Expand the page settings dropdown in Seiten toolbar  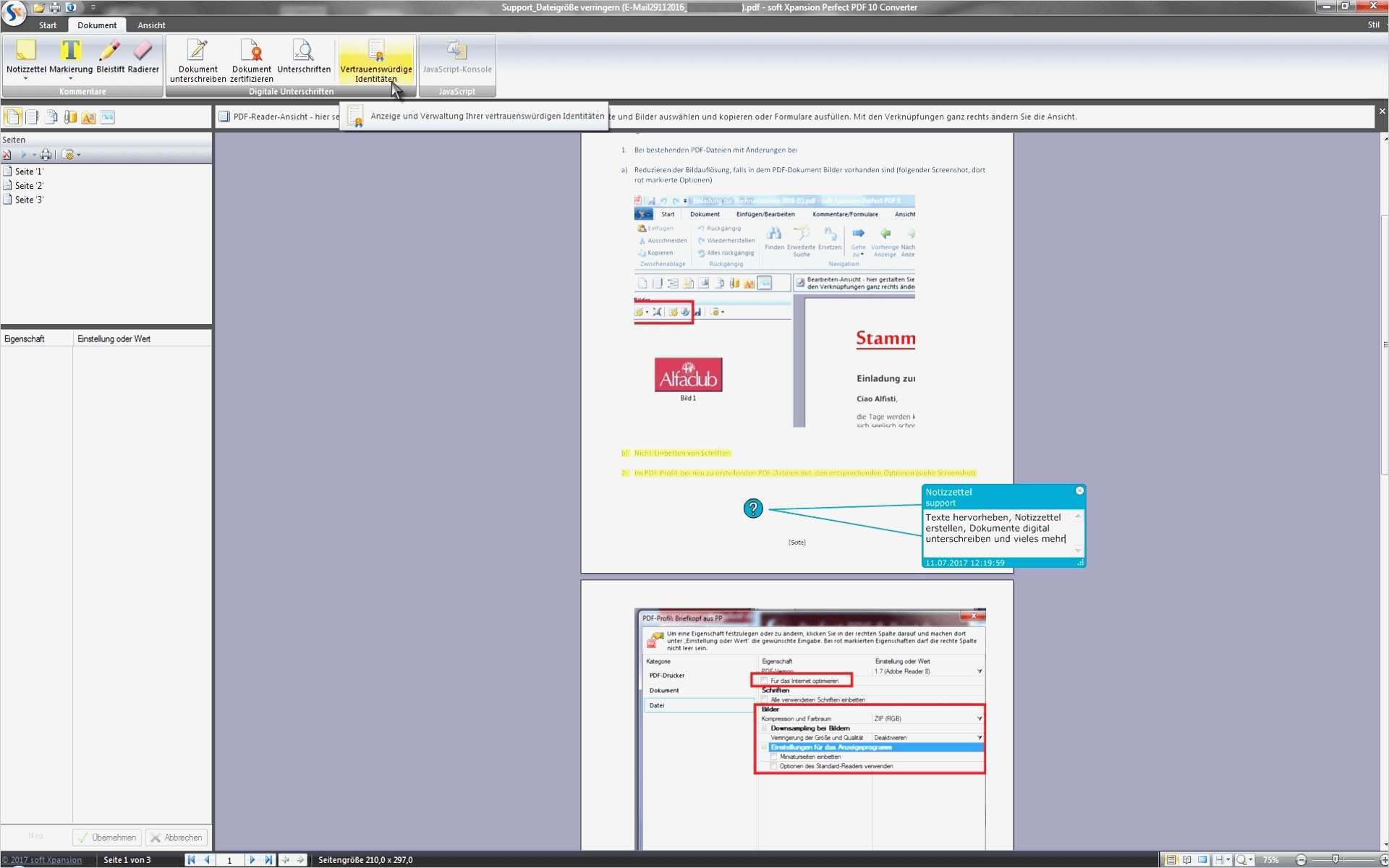(x=78, y=155)
